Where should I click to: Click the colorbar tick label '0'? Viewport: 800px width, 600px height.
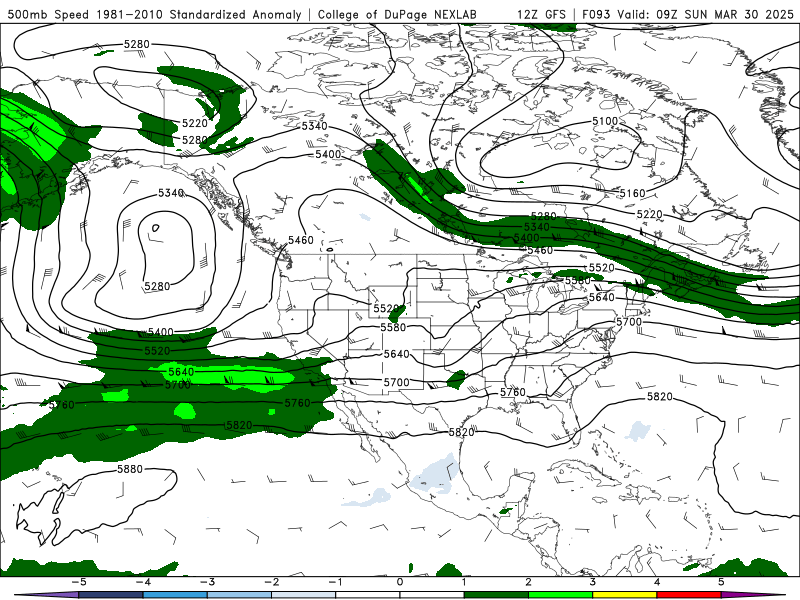[x=400, y=582]
